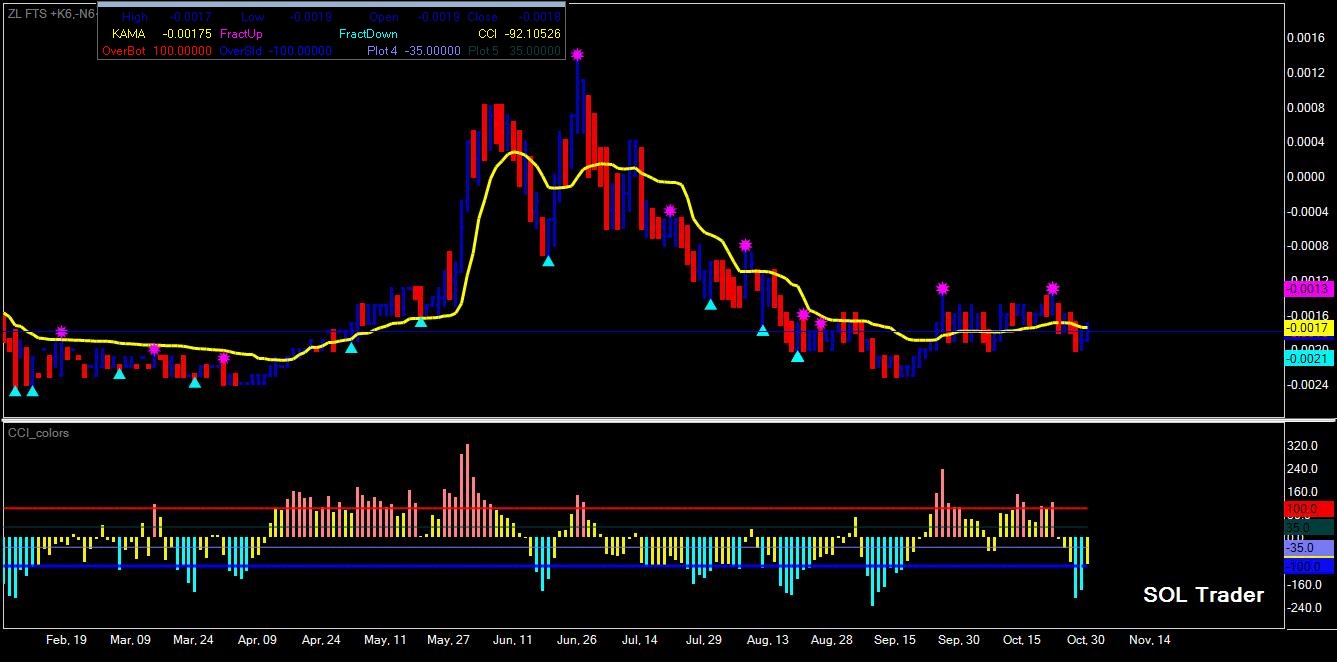Viewport: 1337px width, 662px height.
Task: Click the red 100.0 overbought level tag
Action: tap(1308, 508)
